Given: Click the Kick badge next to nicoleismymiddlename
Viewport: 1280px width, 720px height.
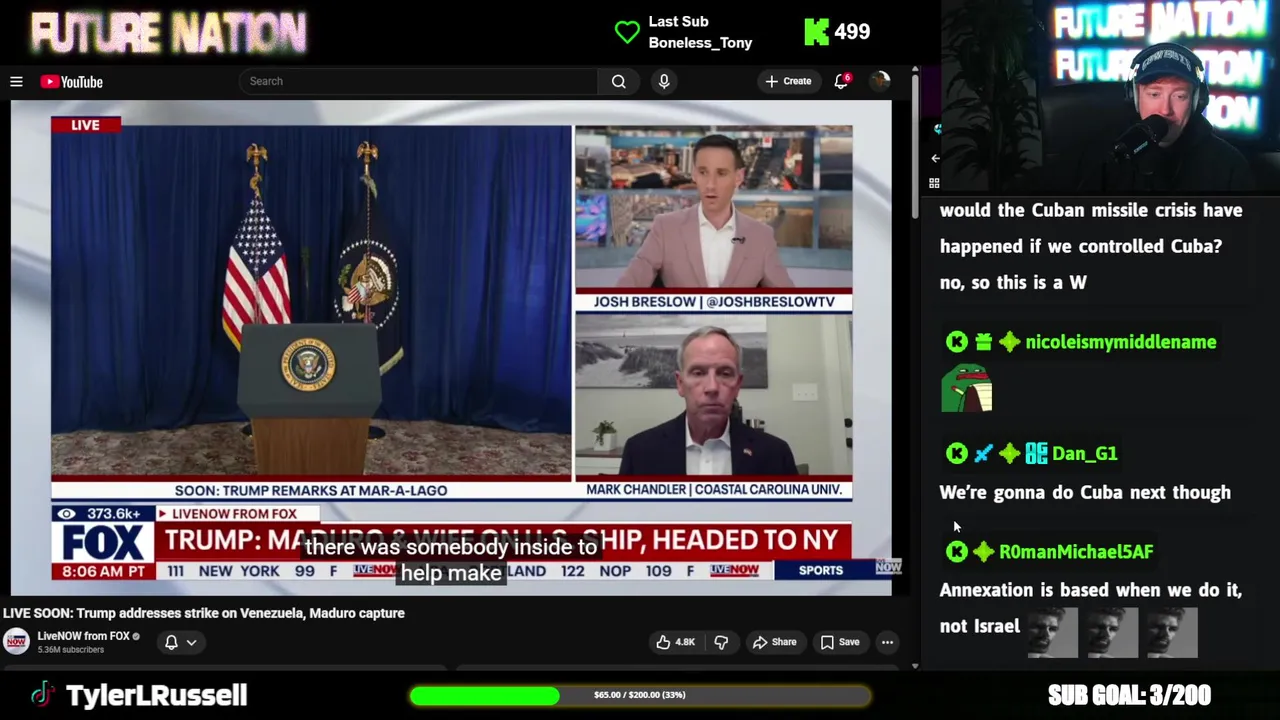Looking at the screenshot, I should (x=957, y=342).
